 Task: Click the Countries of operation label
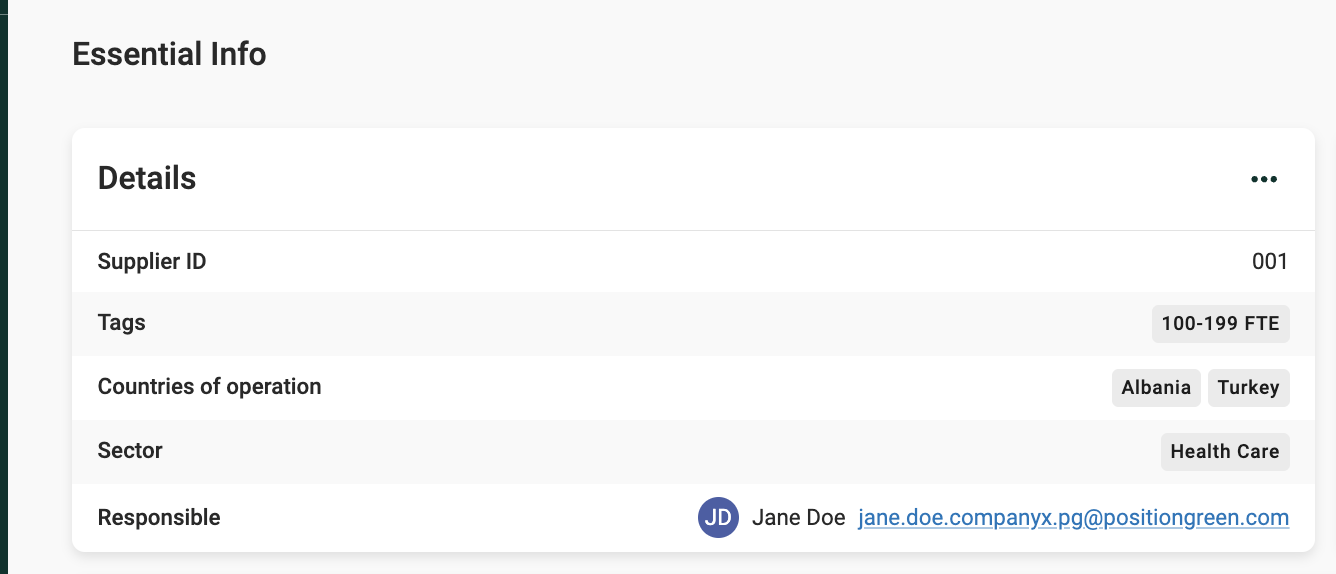click(209, 387)
